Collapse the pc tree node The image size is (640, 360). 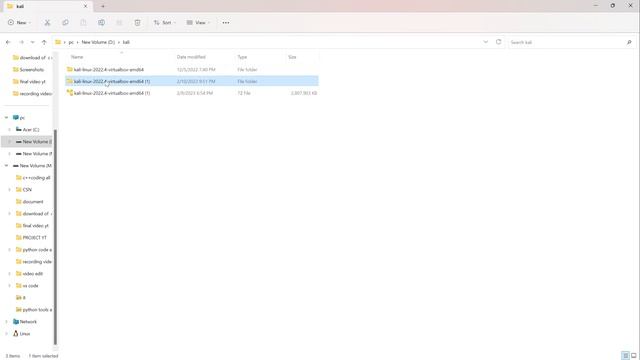6,118
